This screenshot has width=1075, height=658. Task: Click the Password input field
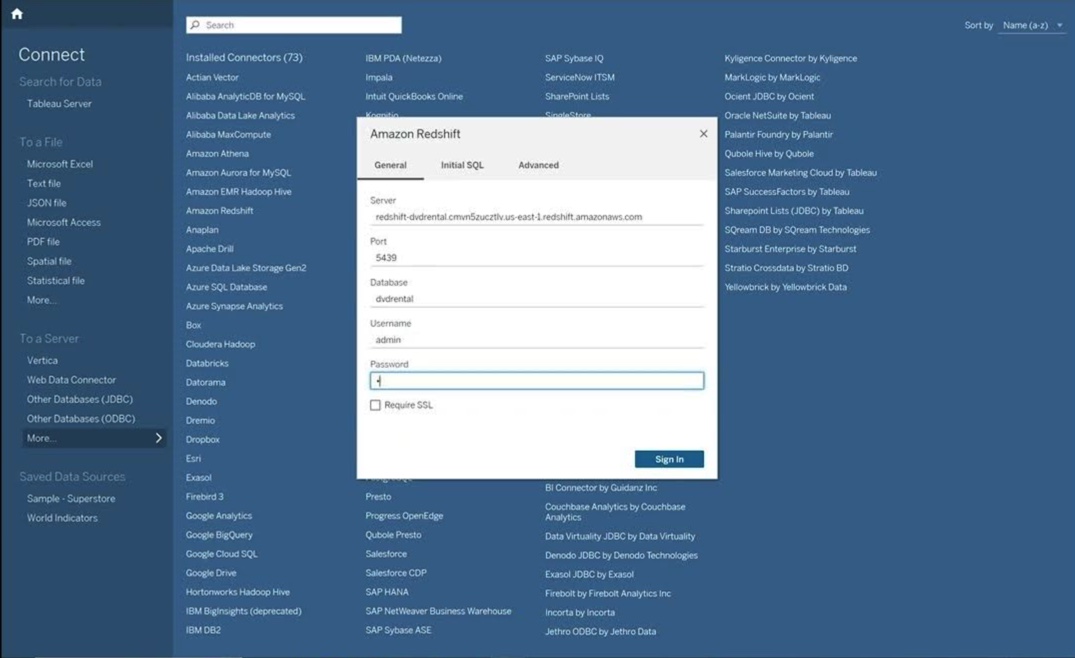pos(537,381)
